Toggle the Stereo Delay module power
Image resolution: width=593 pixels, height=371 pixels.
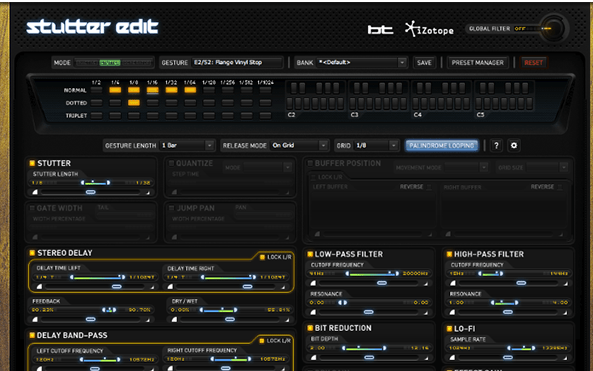[x=32, y=253]
